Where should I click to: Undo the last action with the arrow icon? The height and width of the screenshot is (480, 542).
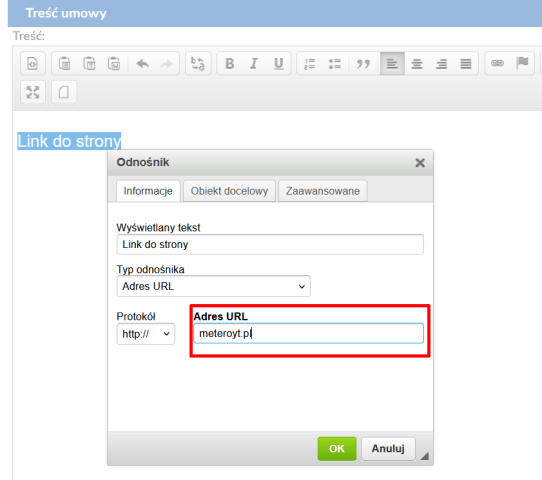point(142,64)
